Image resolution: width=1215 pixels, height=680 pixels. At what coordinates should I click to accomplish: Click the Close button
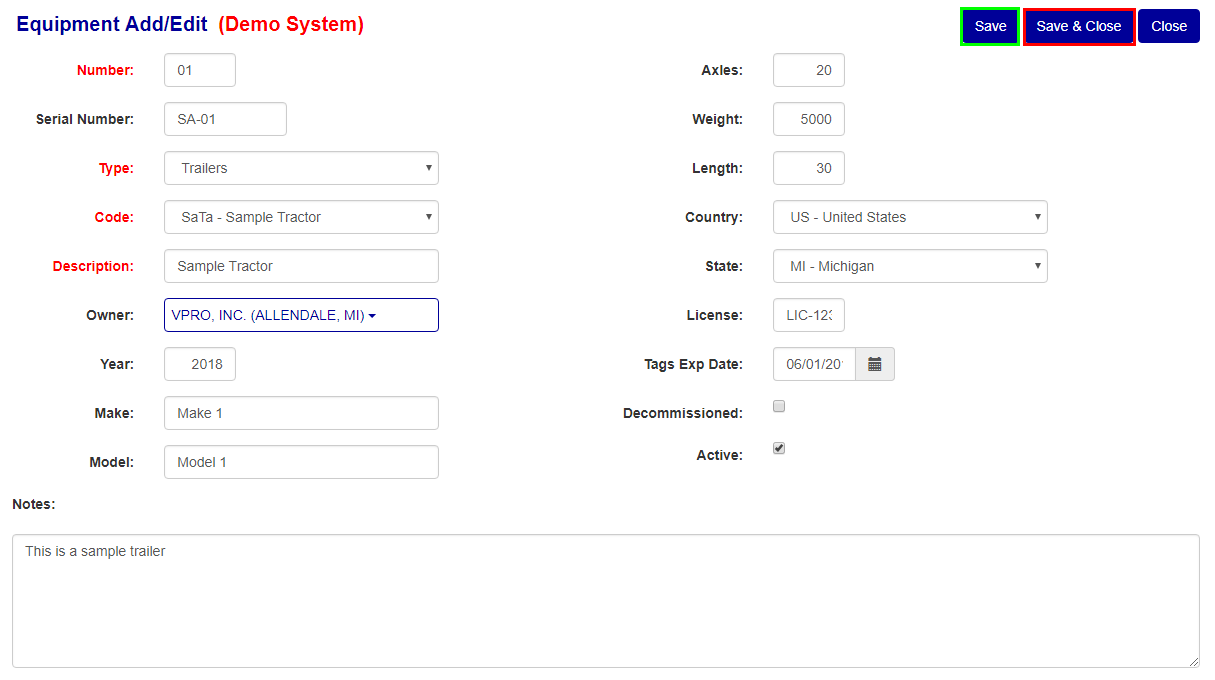[x=1168, y=26]
